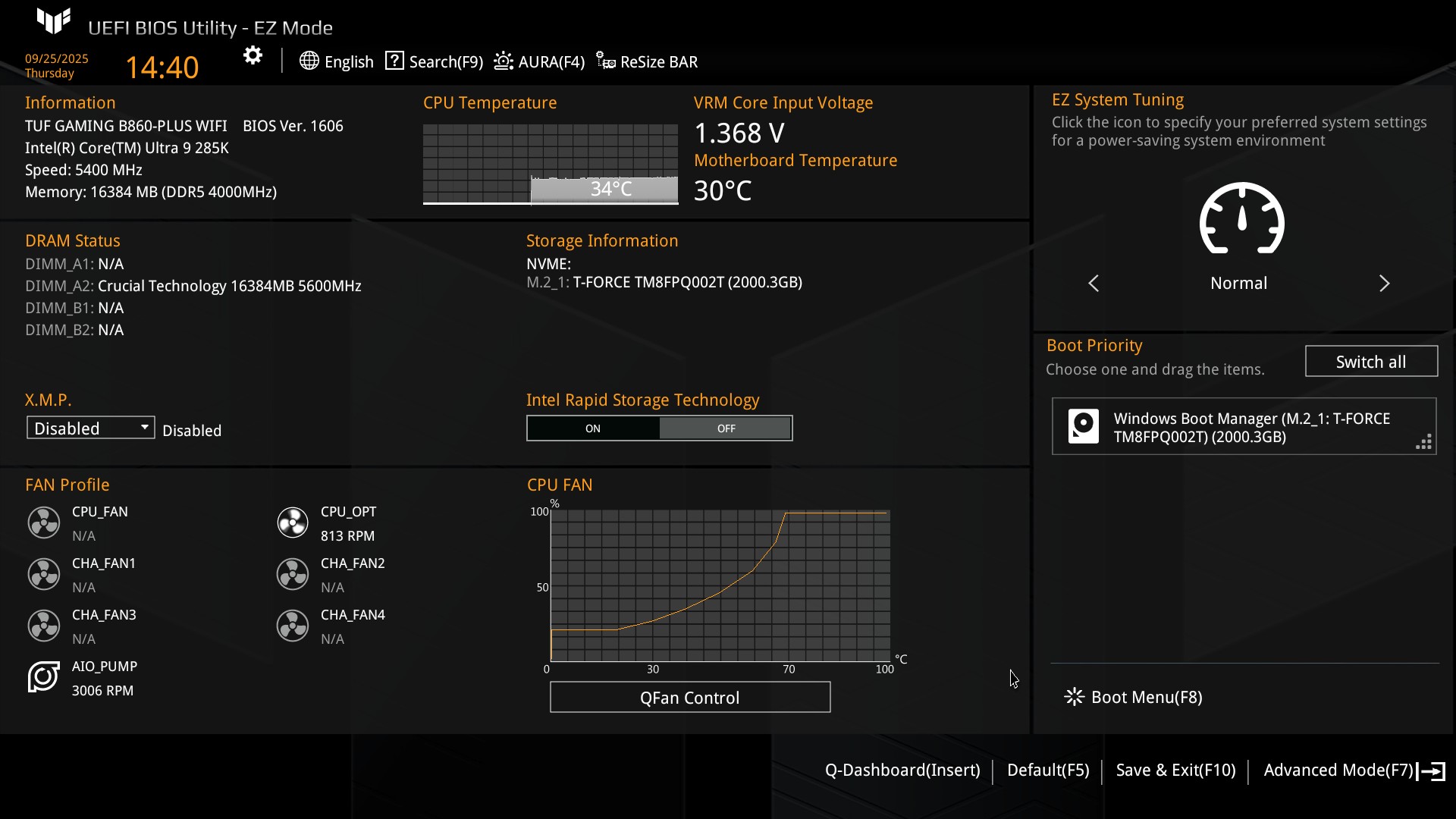Click Intel Core Ultra 9 285K text
Viewport: 1456px width, 819px height.
127,148
